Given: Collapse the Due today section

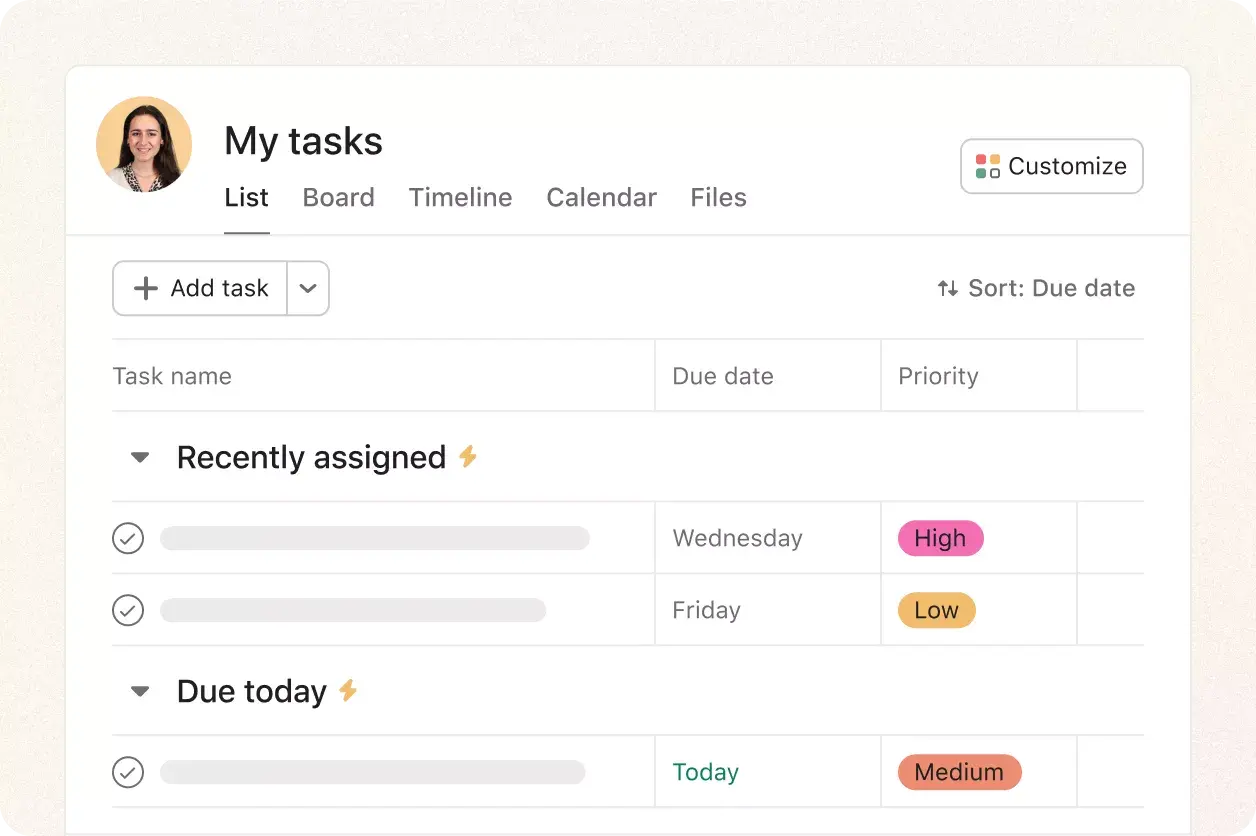Looking at the screenshot, I should pos(139,690).
